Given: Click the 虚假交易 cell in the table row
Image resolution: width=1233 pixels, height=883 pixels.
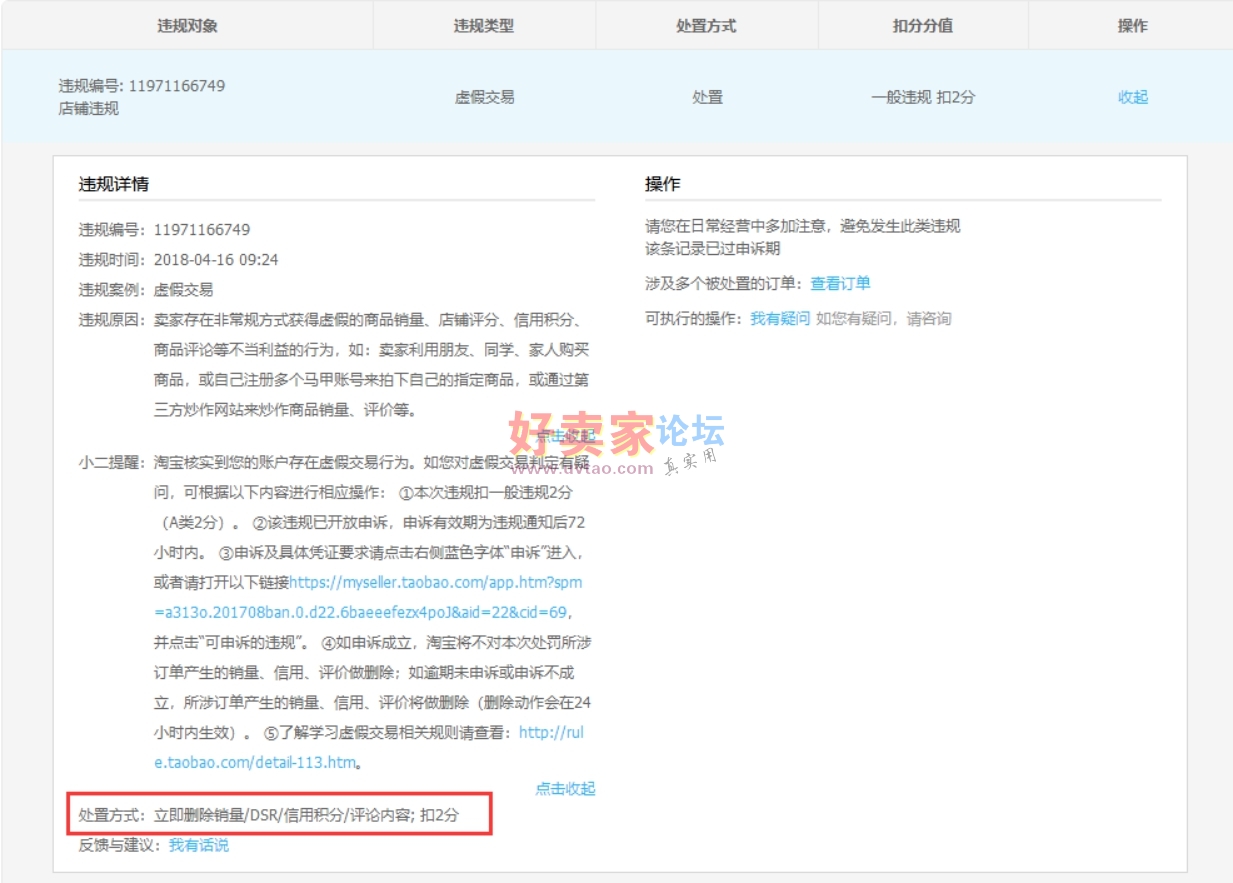Looking at the screenshot, I should [x=484, y=97].
